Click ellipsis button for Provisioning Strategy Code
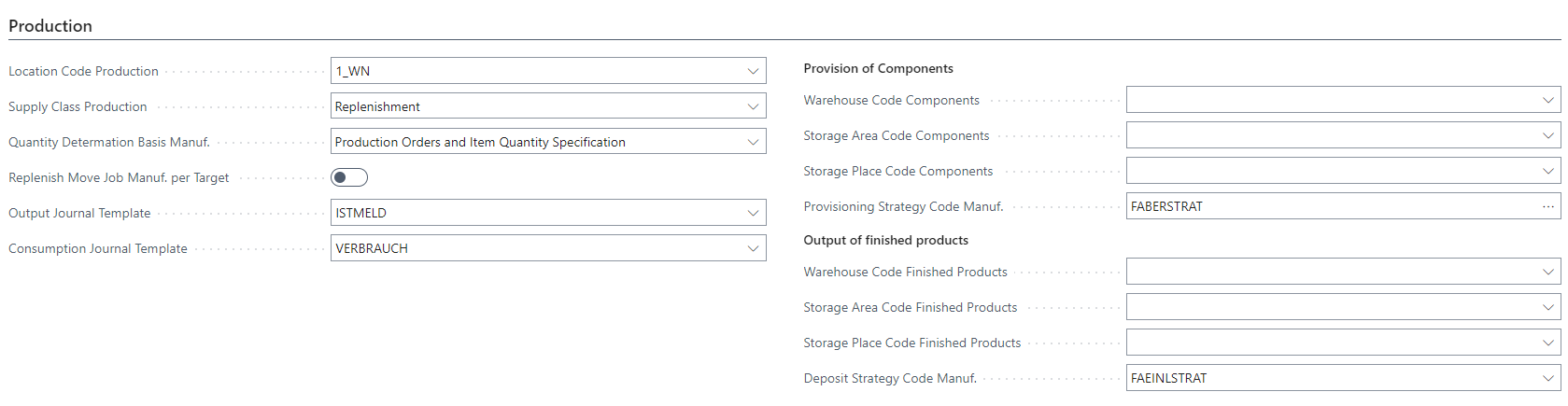 [x=1547, y=206]
